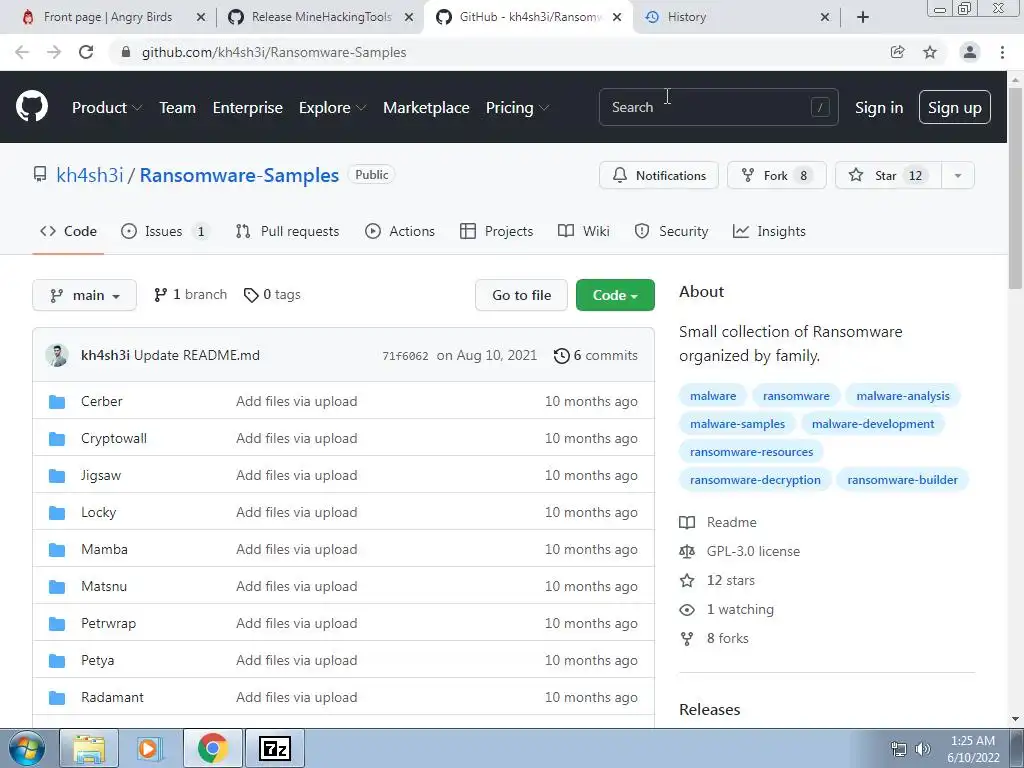
Task: Switch to the History browser tab
Action: (736, 17)
